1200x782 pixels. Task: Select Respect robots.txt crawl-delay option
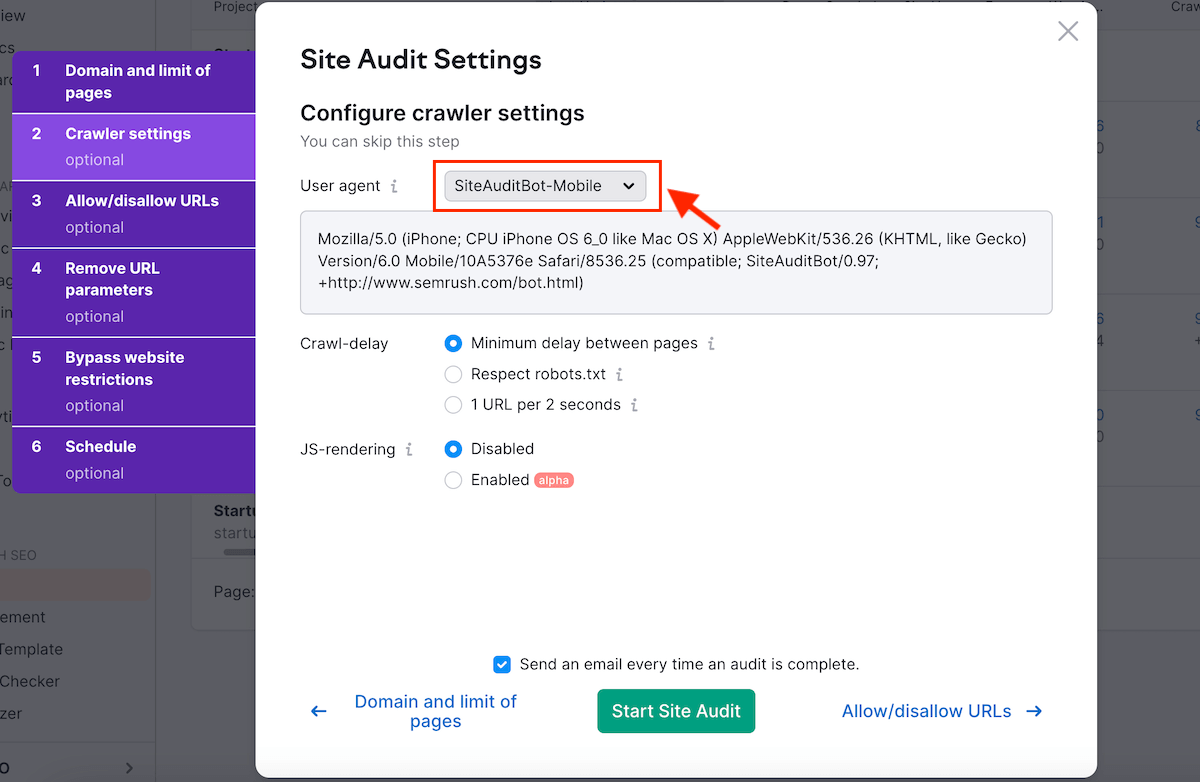click(x=453, y=375)
